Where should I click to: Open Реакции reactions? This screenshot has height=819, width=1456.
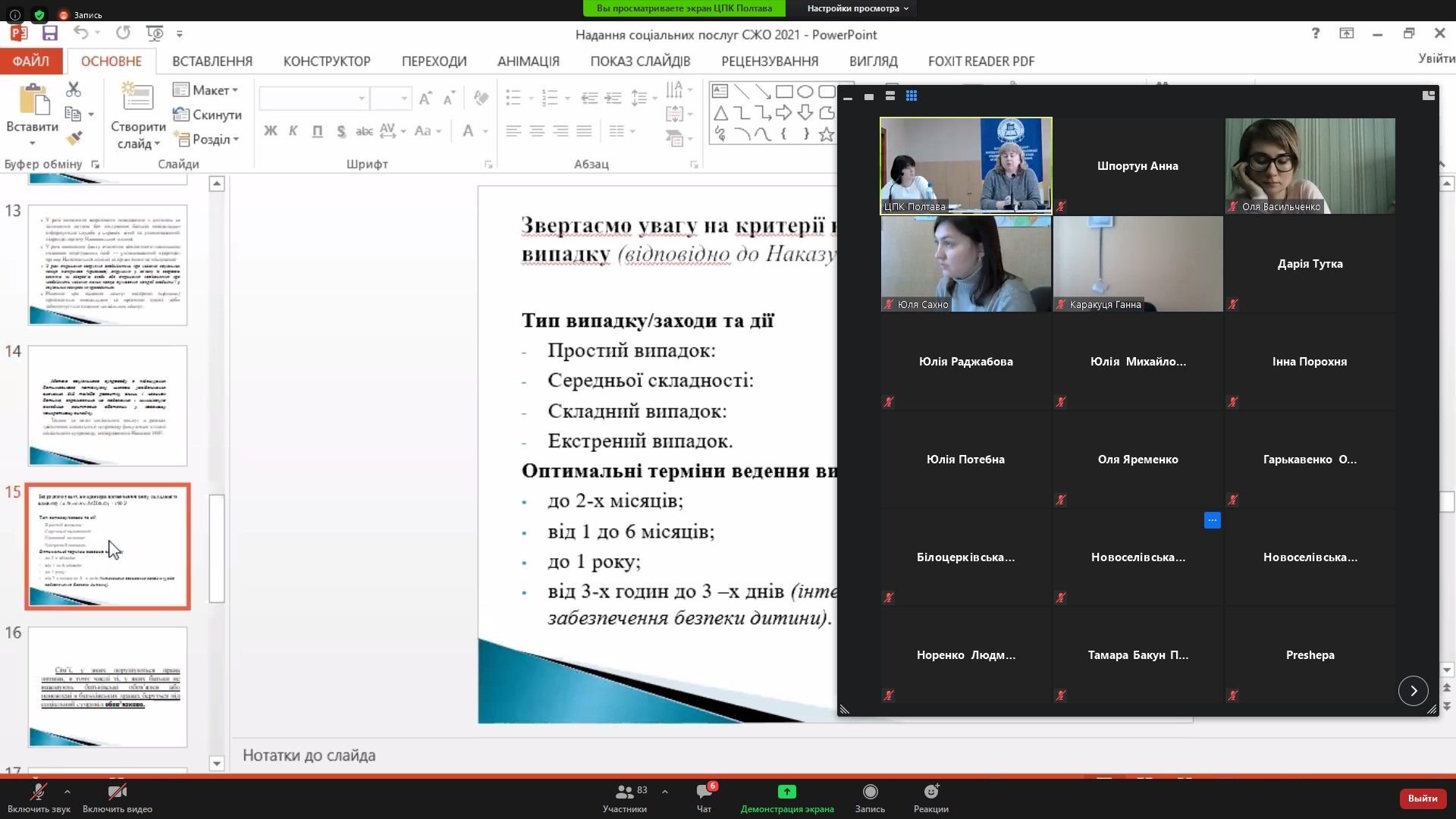coord(931,799)
